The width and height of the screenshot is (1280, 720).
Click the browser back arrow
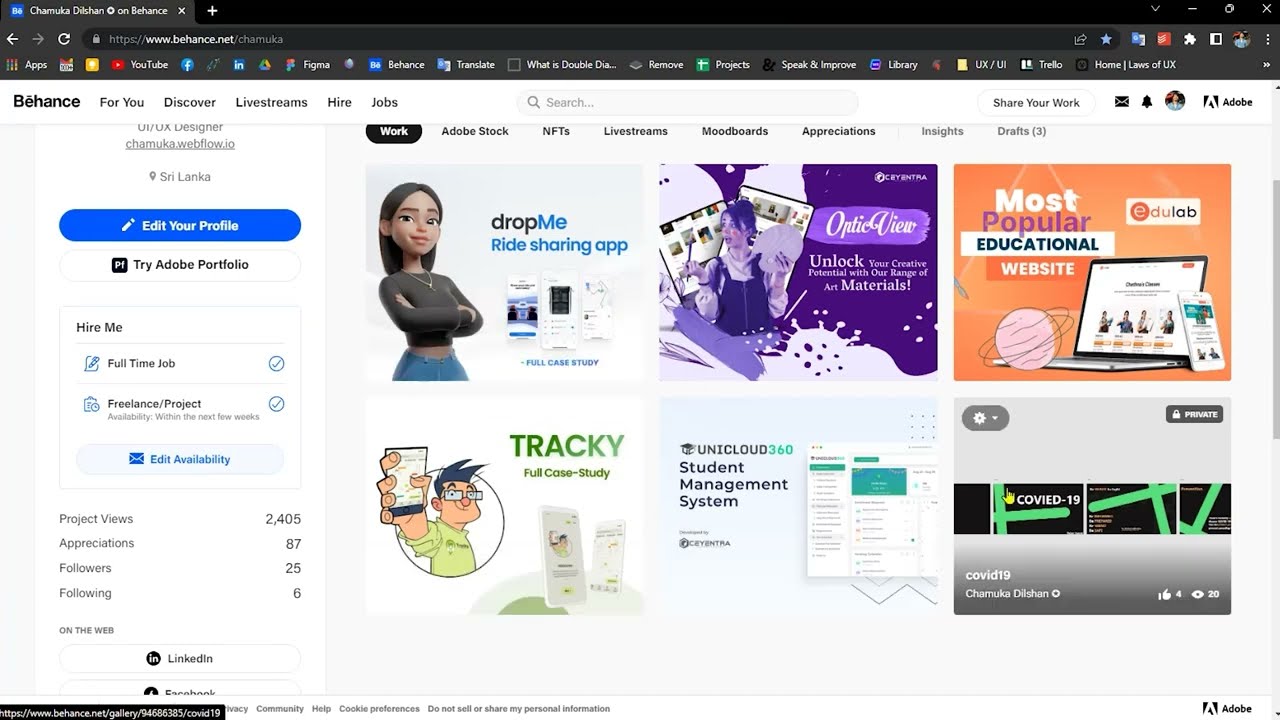click(12, 39)
